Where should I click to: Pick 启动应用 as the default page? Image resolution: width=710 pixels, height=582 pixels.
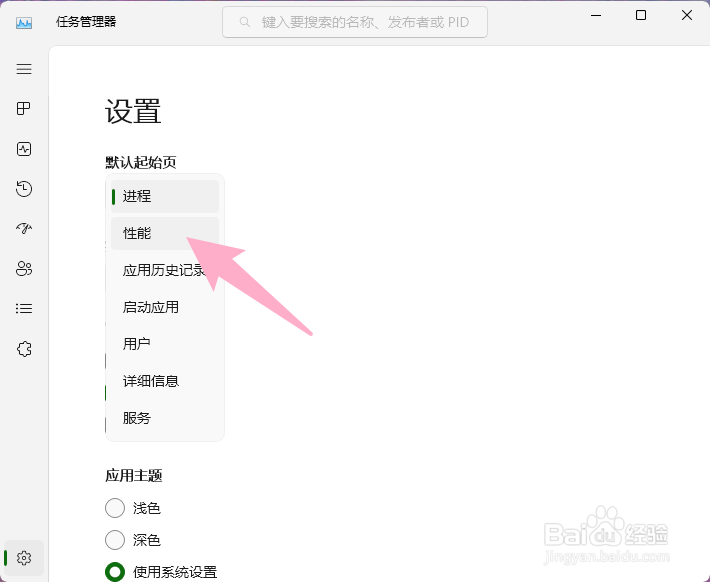pyautogui.click(x=165, y=308)
